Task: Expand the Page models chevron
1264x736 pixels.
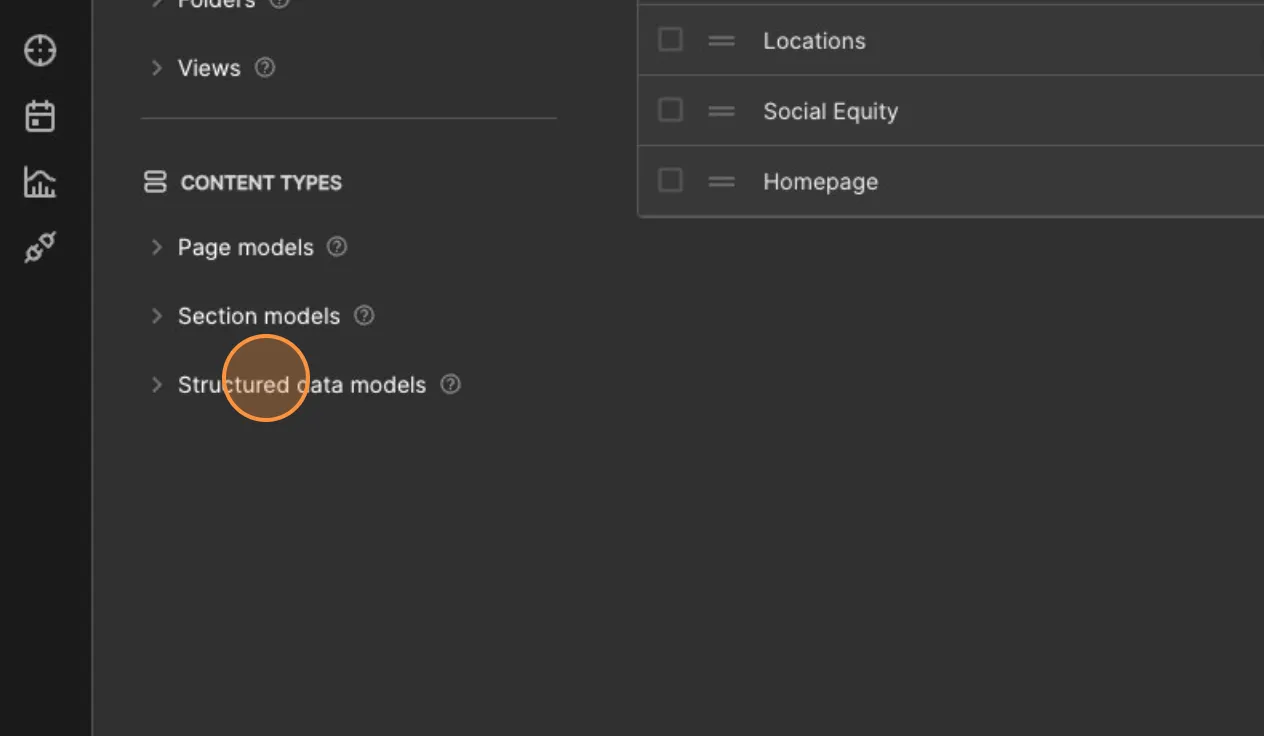Action: 156,247
